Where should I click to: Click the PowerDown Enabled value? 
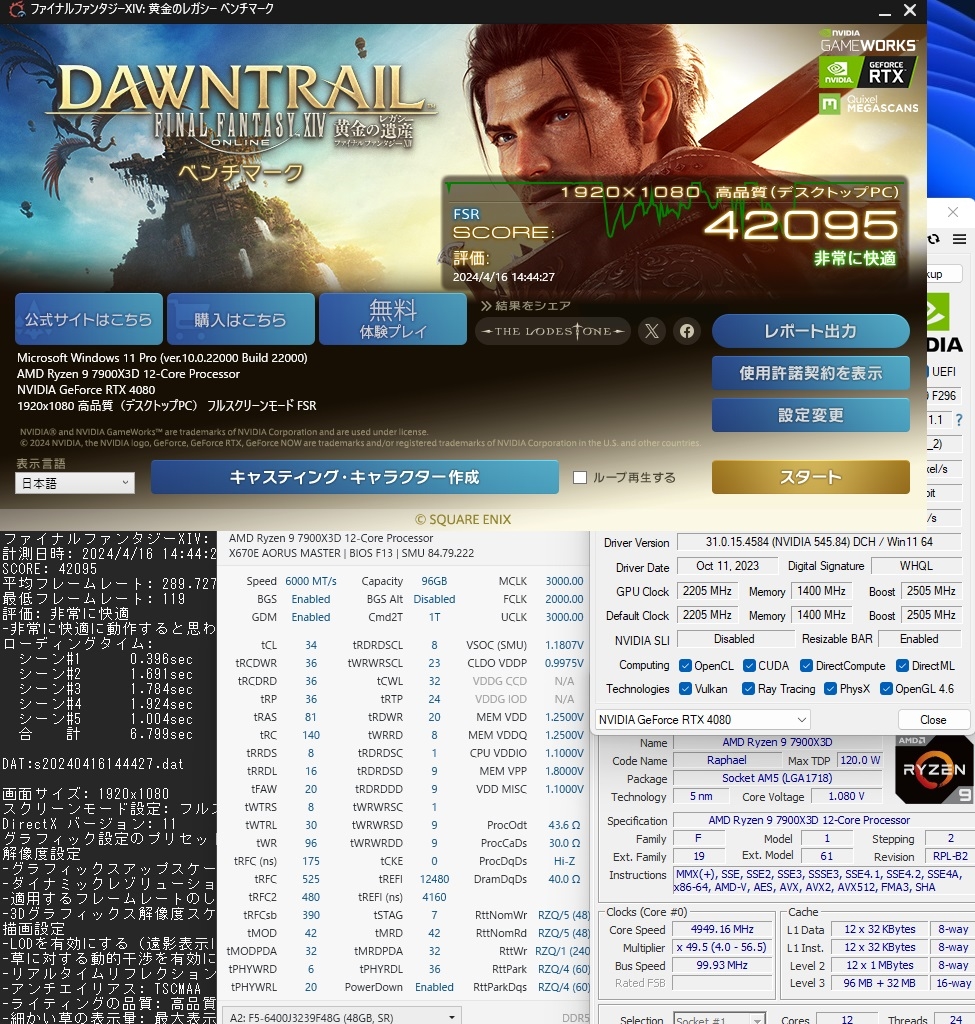tap(434, 987)
